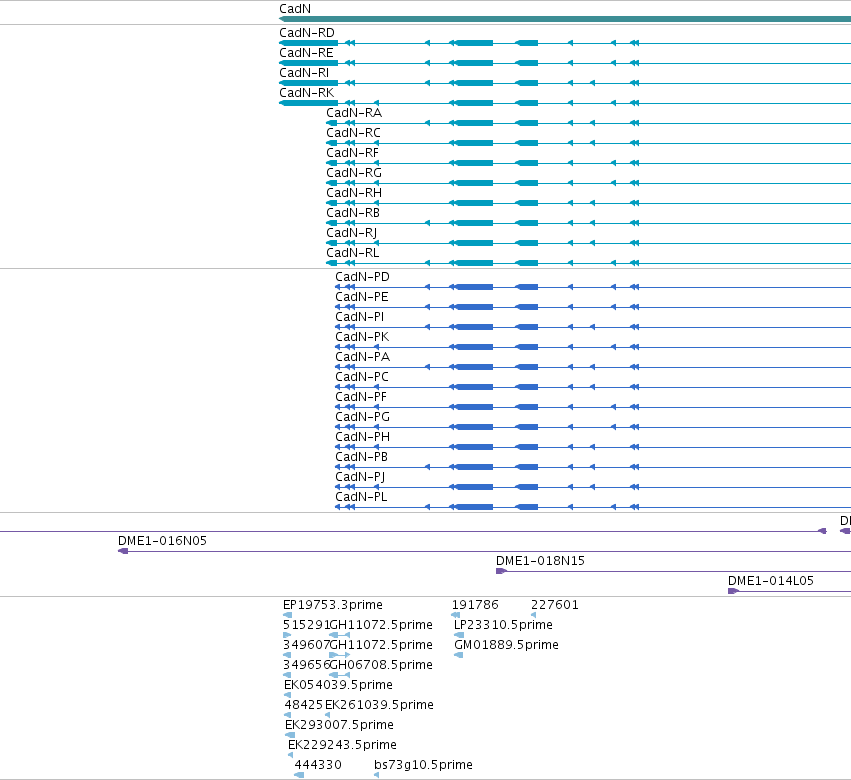The height and width of the screenshot is (780, 851).
Task: Select transcript CadN-RI label
Action: 304,73
